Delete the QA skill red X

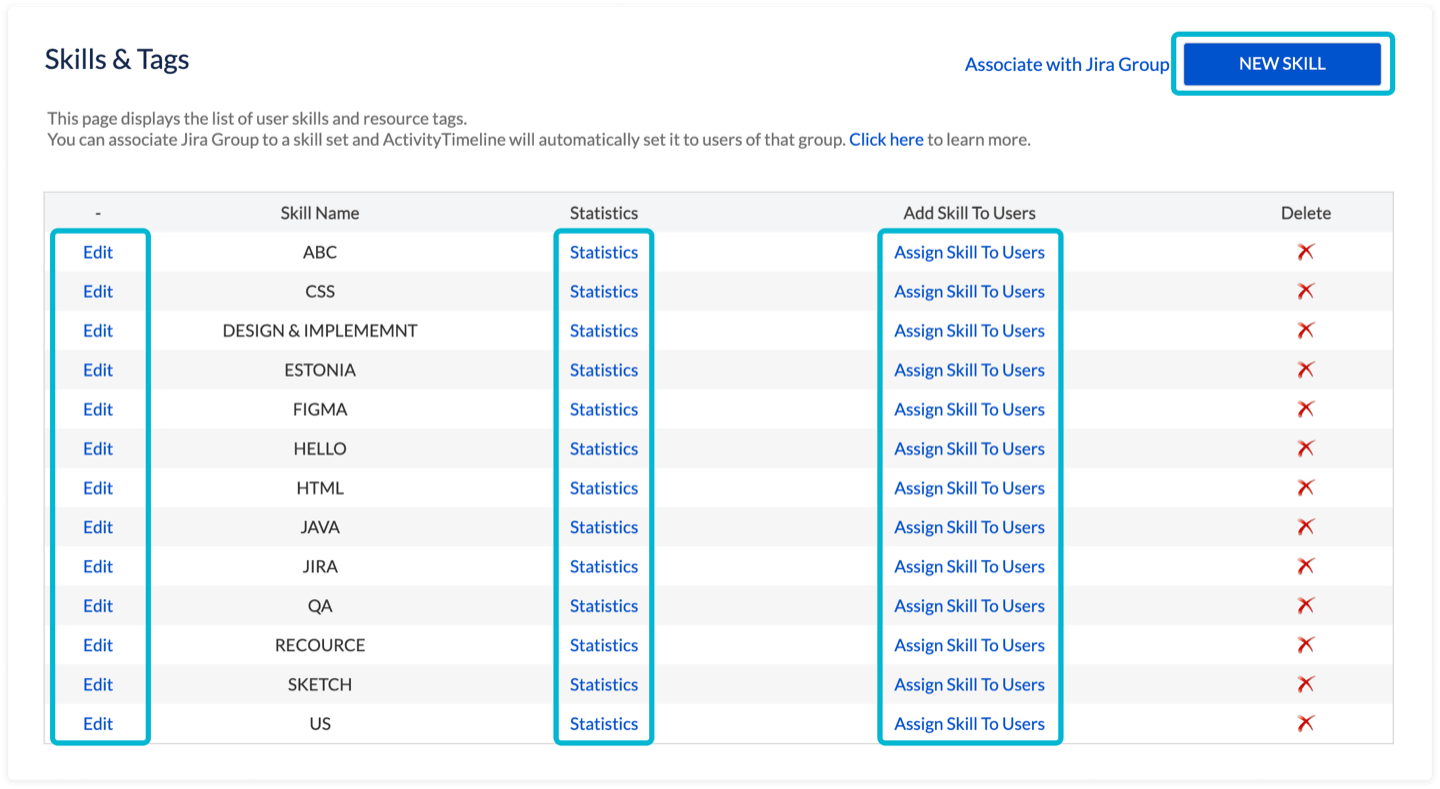click(1305, 606)
